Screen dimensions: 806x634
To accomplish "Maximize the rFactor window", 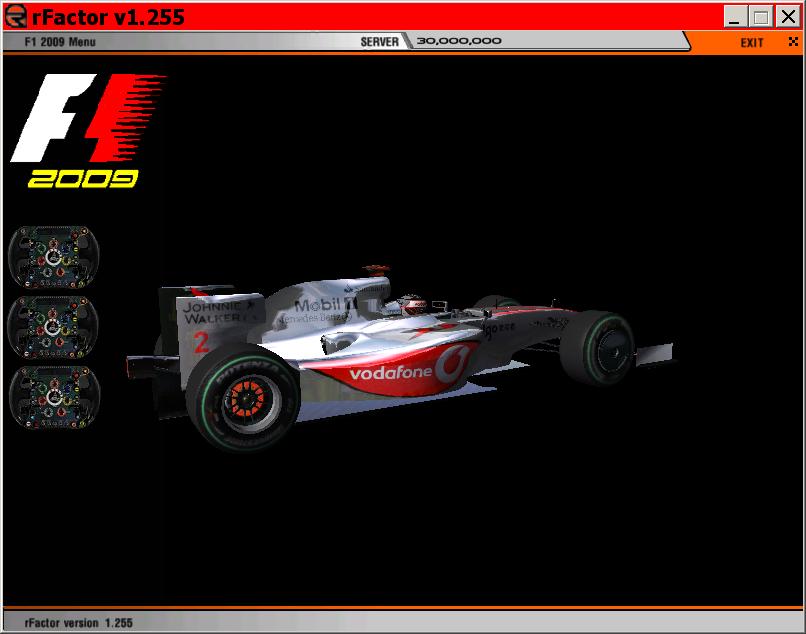I will pyautogui.click(x=761, y=16).
